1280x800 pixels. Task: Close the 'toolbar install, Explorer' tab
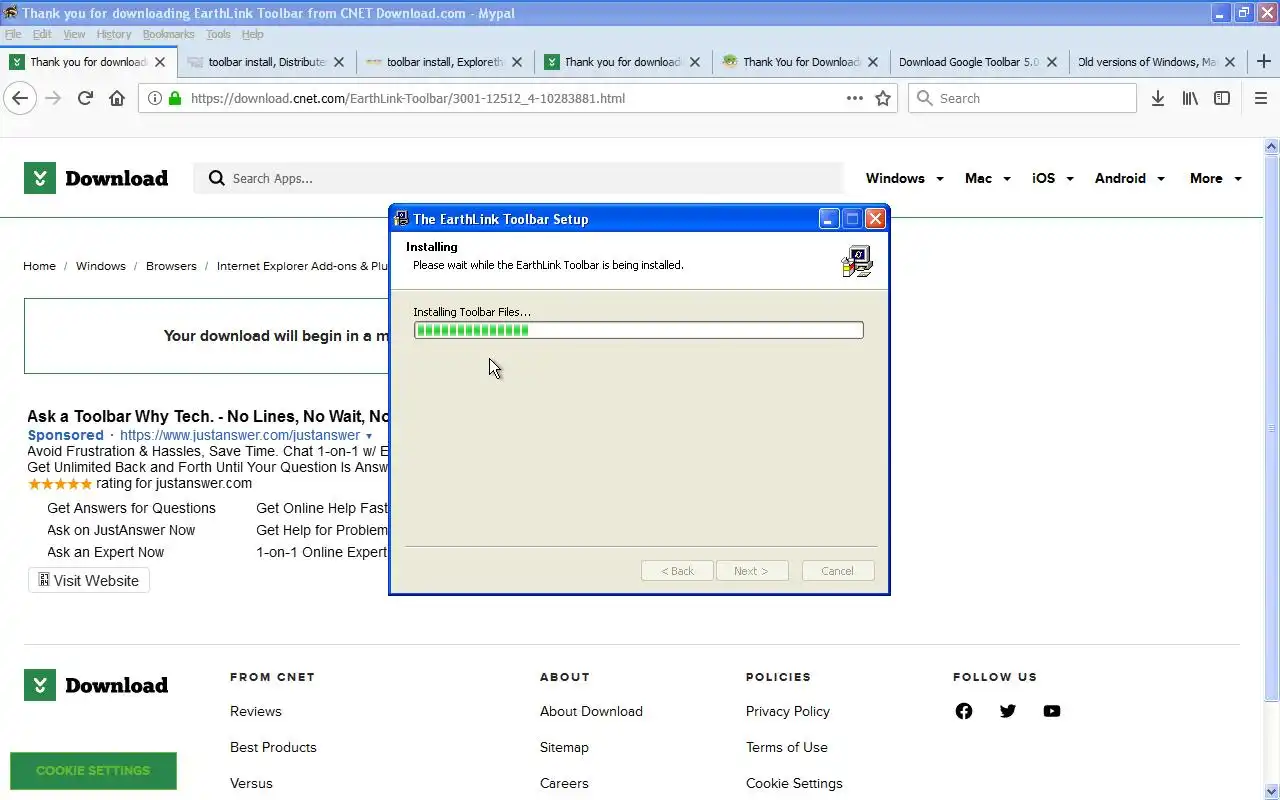coord(516,62)
